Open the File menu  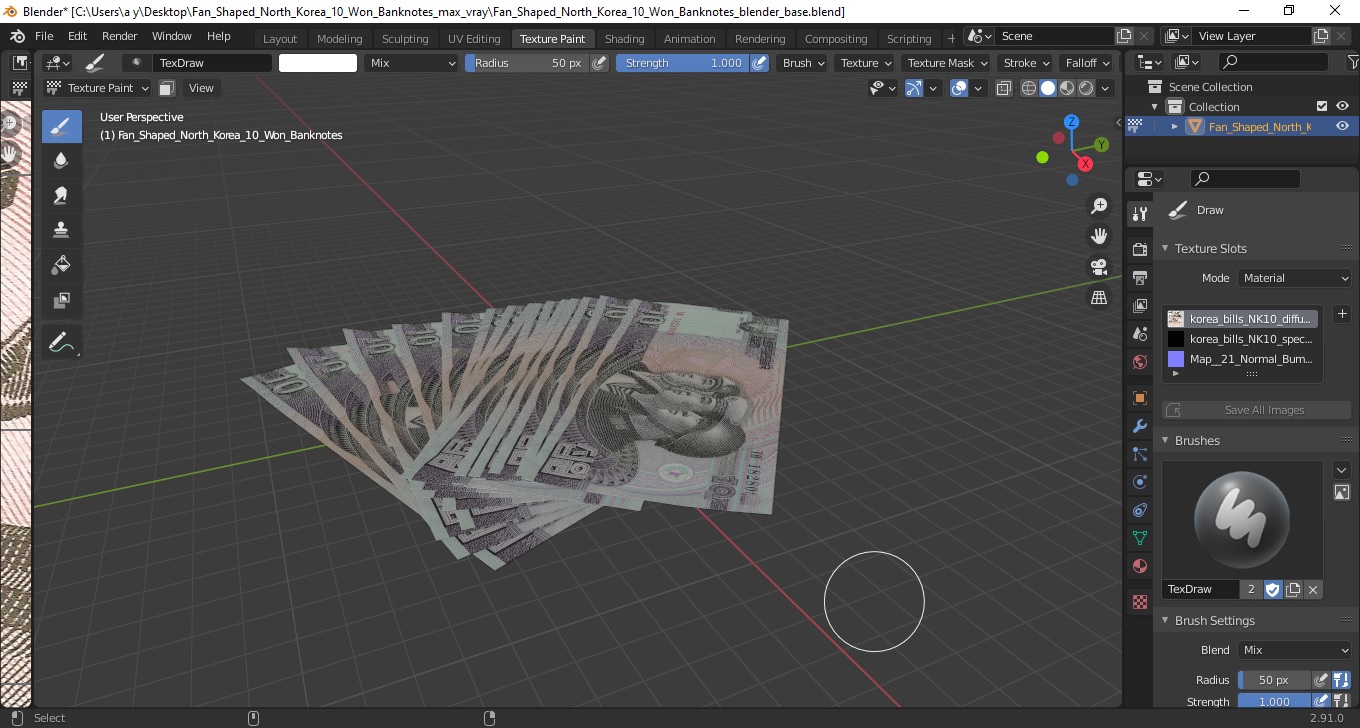point(44,36)
